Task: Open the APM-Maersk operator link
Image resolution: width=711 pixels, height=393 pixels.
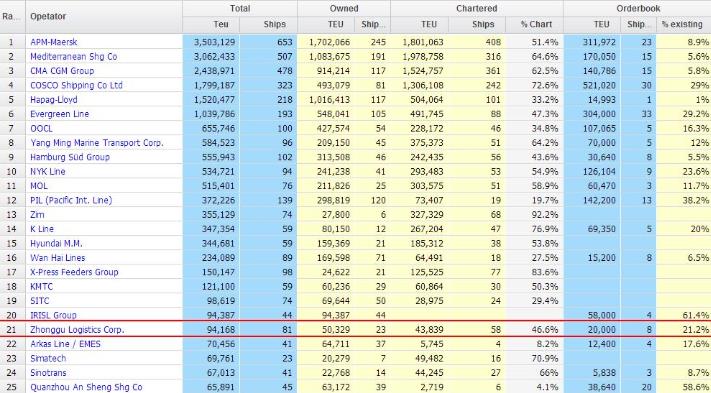Action: (54, 42)
